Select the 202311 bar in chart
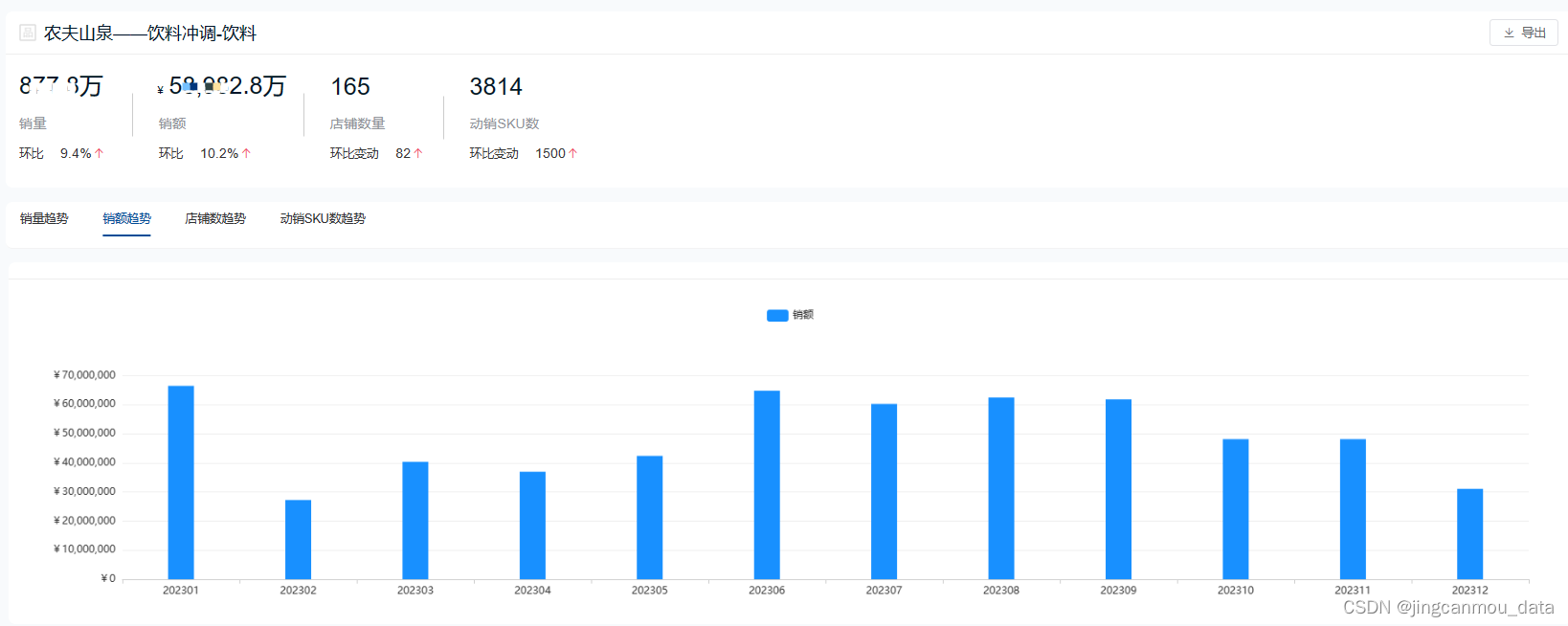The image size is (1568, 626). (x=1353, y=509)
